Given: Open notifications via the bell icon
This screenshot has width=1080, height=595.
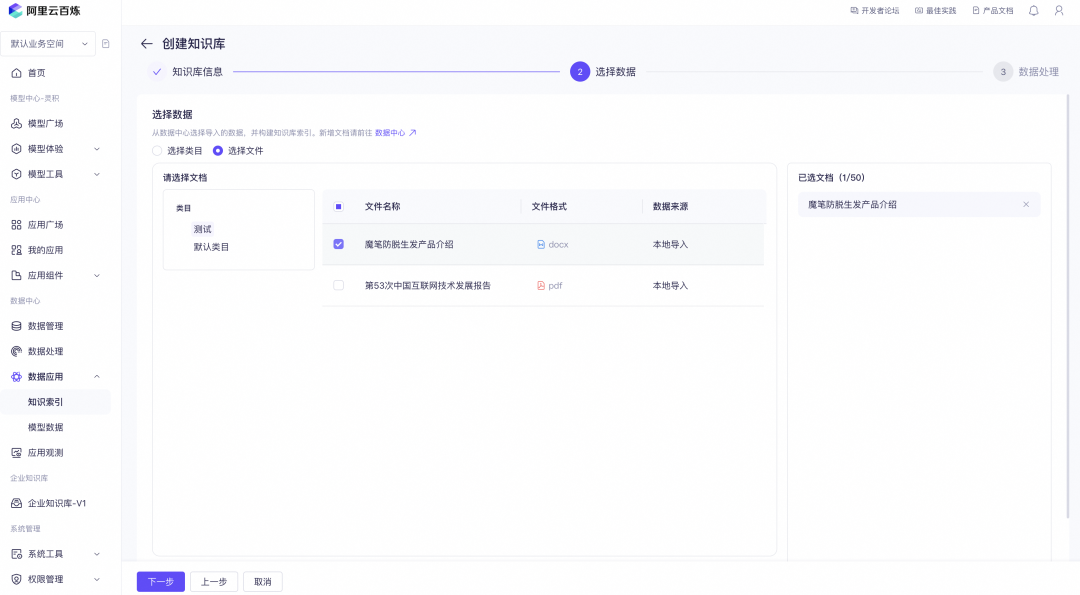Looking at the screenshot, I should (x=1033, y=11).
